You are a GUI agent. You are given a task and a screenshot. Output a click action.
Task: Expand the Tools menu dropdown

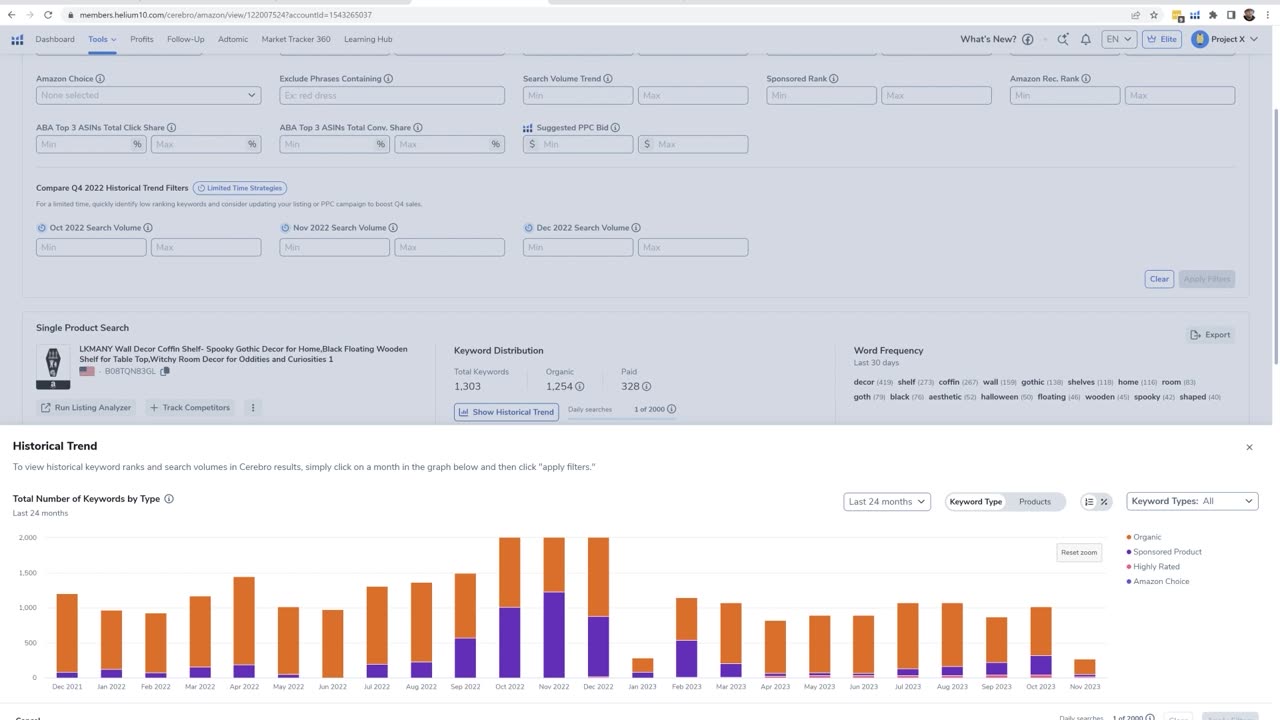[102, 40]
